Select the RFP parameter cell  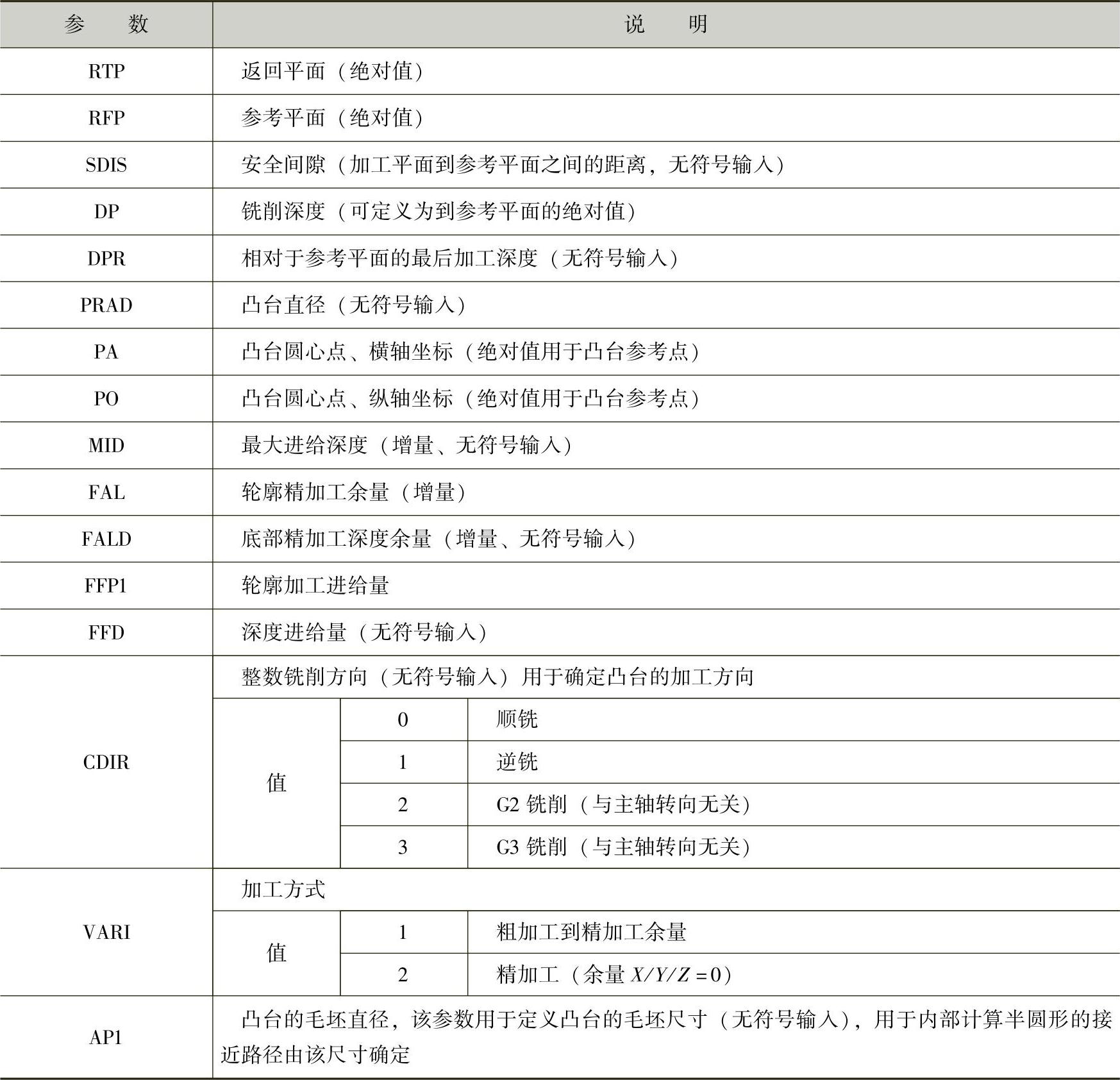click(x=106, y=118)
